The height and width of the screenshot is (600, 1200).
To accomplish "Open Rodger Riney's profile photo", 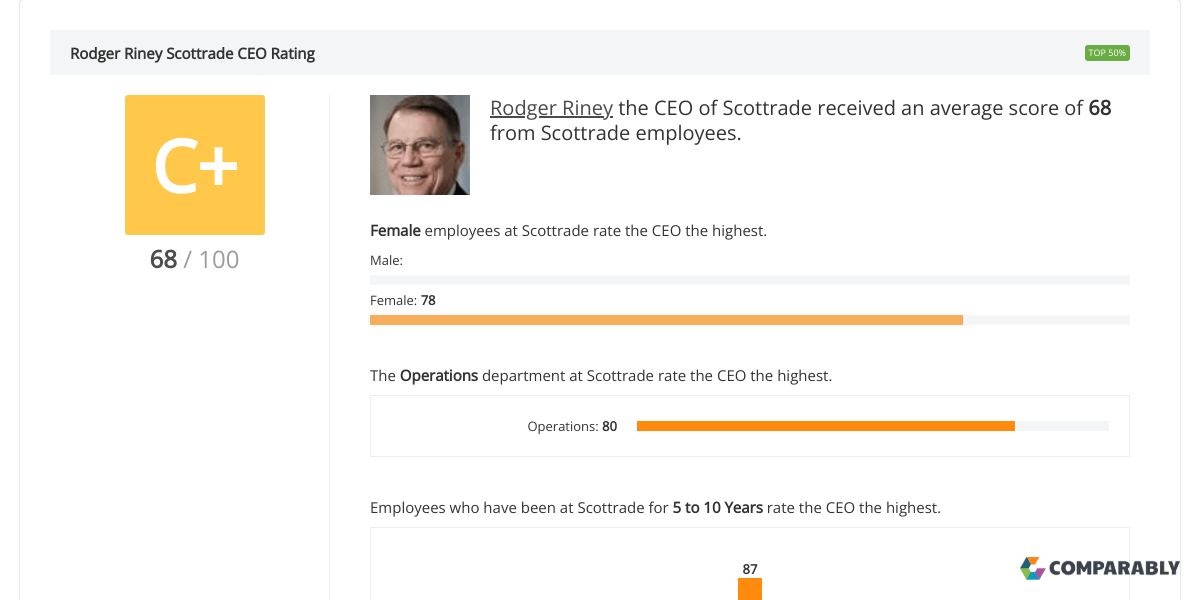I will pyautogui.click(x=420, y=145).
